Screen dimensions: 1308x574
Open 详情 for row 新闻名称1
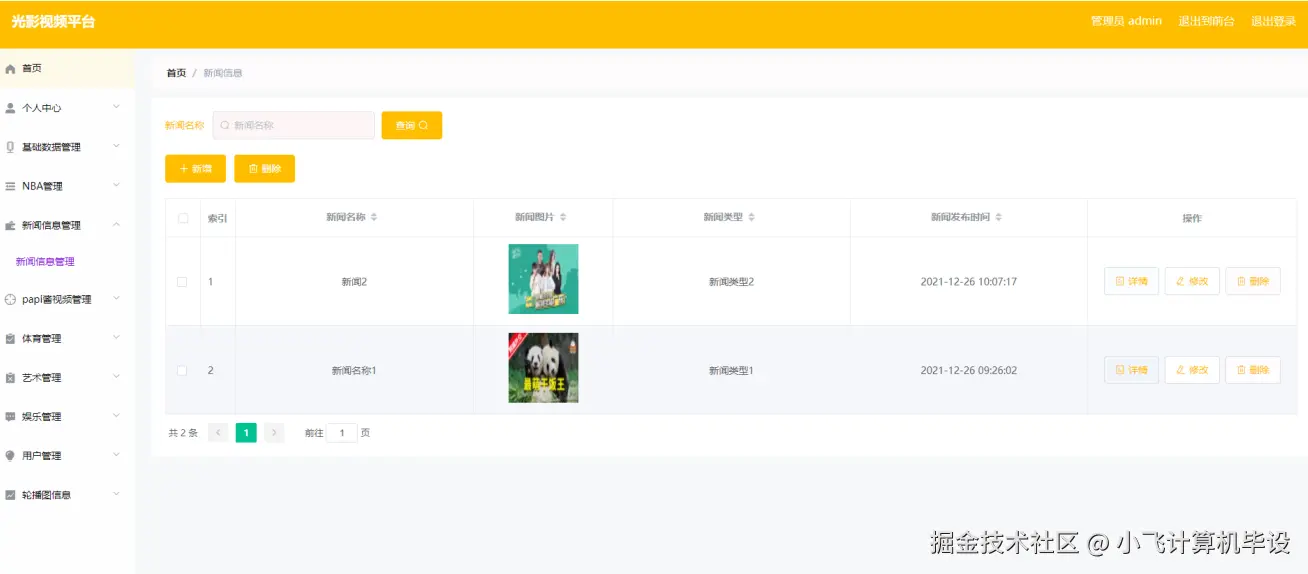[1131, 370]
